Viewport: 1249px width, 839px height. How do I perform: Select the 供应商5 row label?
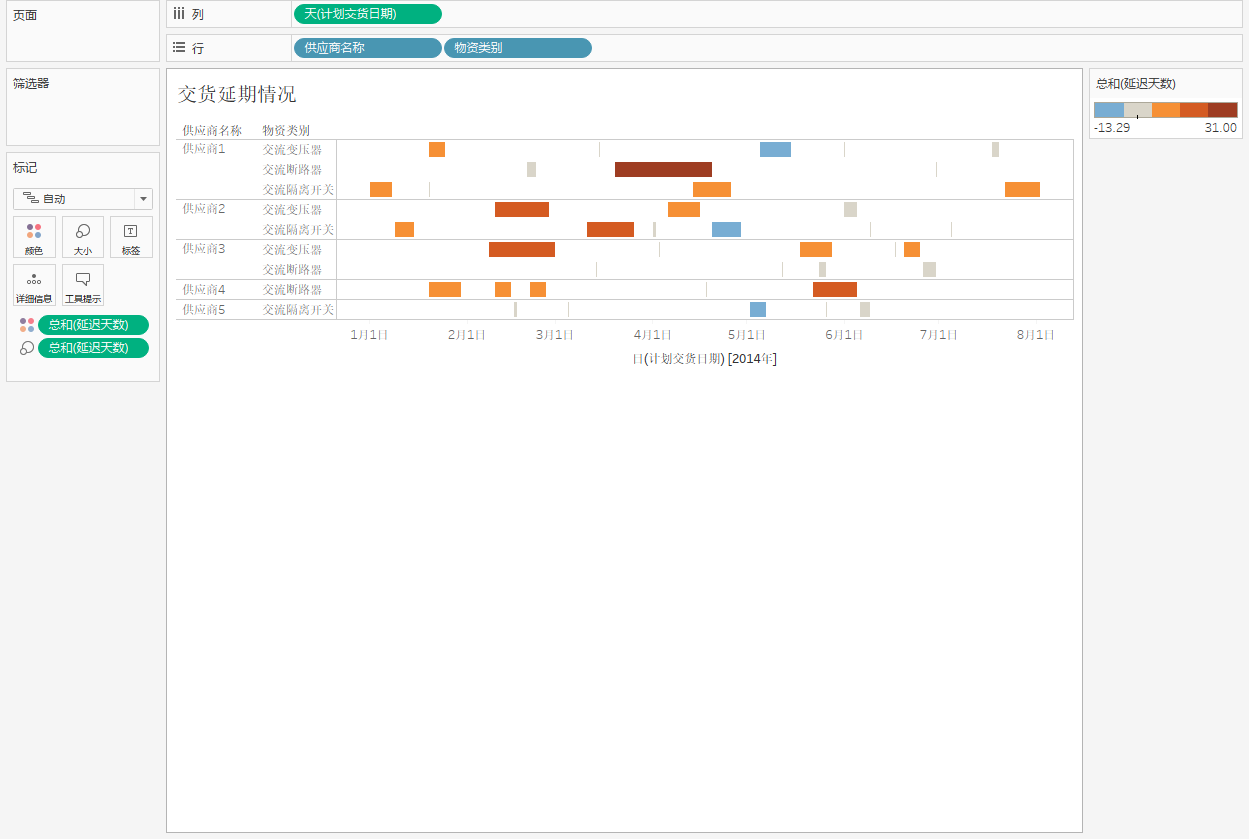[x=204, y=309]
